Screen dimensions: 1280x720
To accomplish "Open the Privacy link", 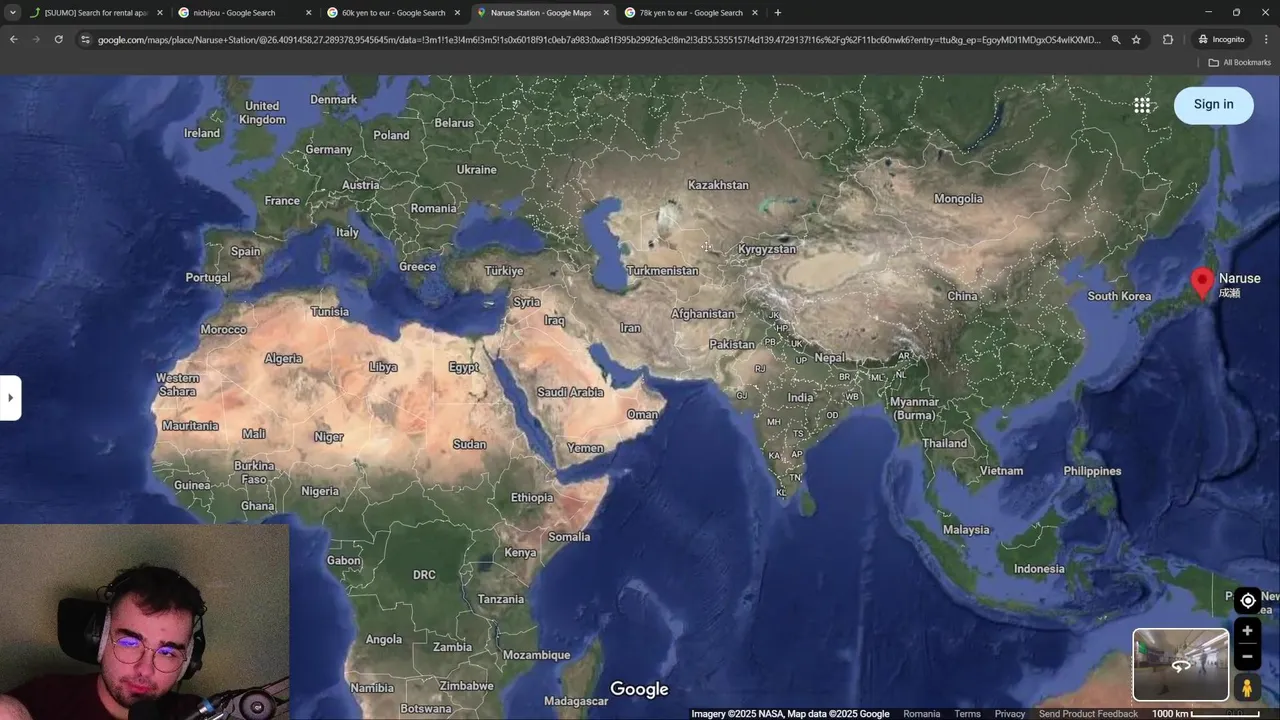I will point(1009,714).
